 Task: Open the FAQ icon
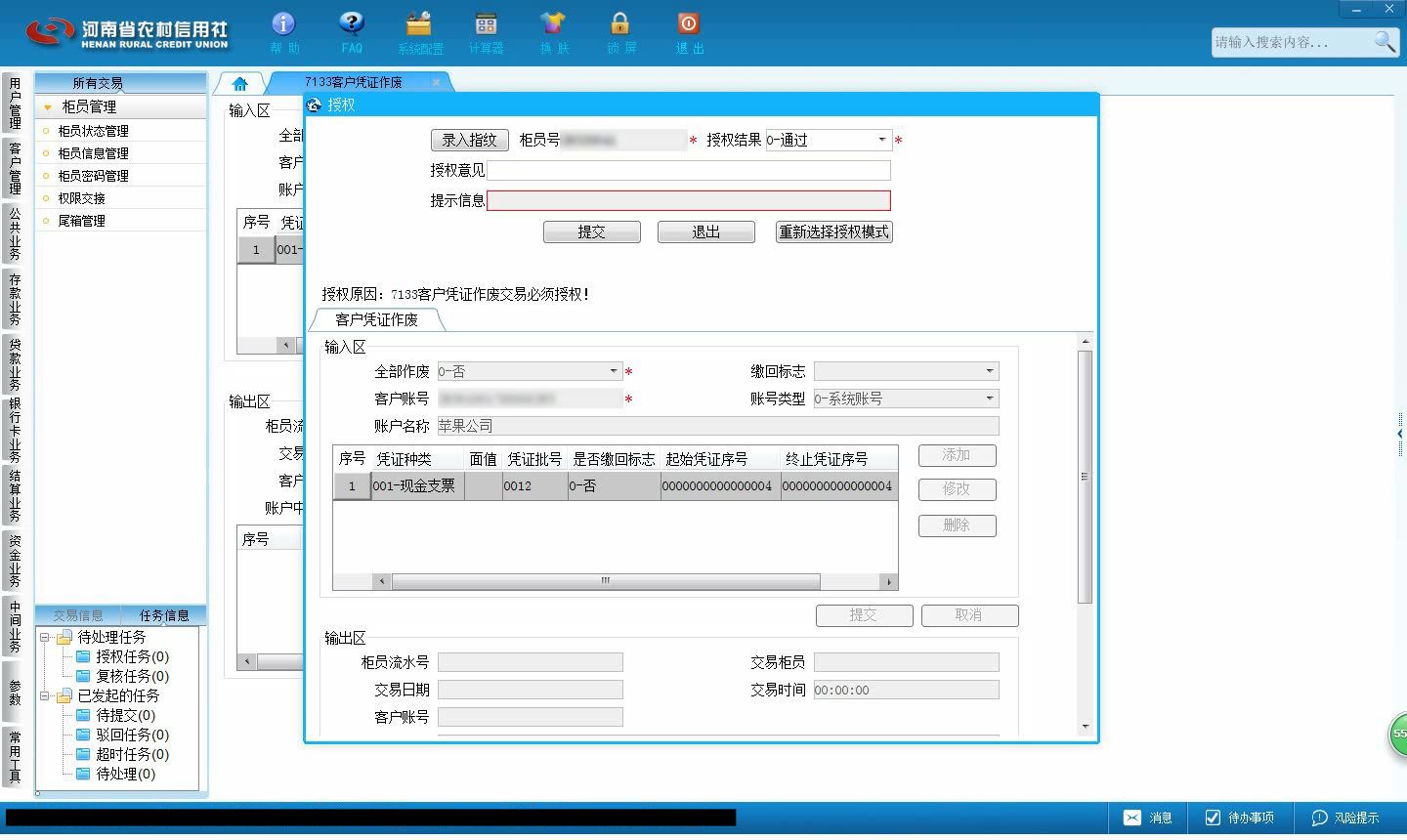click(352, 32)
